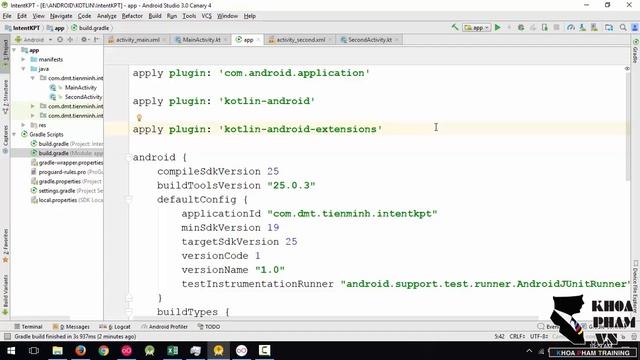Image resolution: width=640 pixels, height=360 pixels.
Task: Select SecondActivity in project tree
Action: click(83, 97)
